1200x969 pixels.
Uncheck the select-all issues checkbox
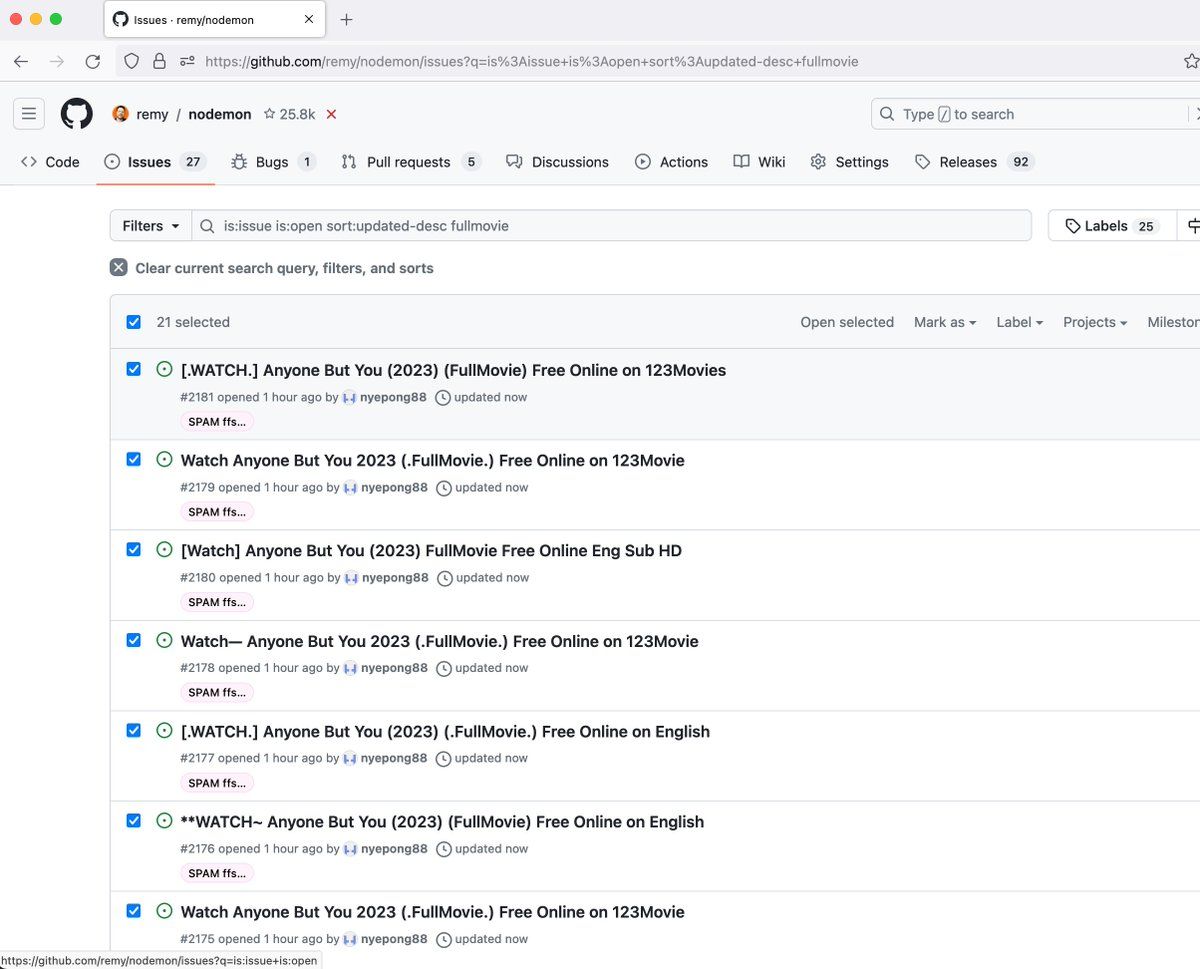pos(134,322)
